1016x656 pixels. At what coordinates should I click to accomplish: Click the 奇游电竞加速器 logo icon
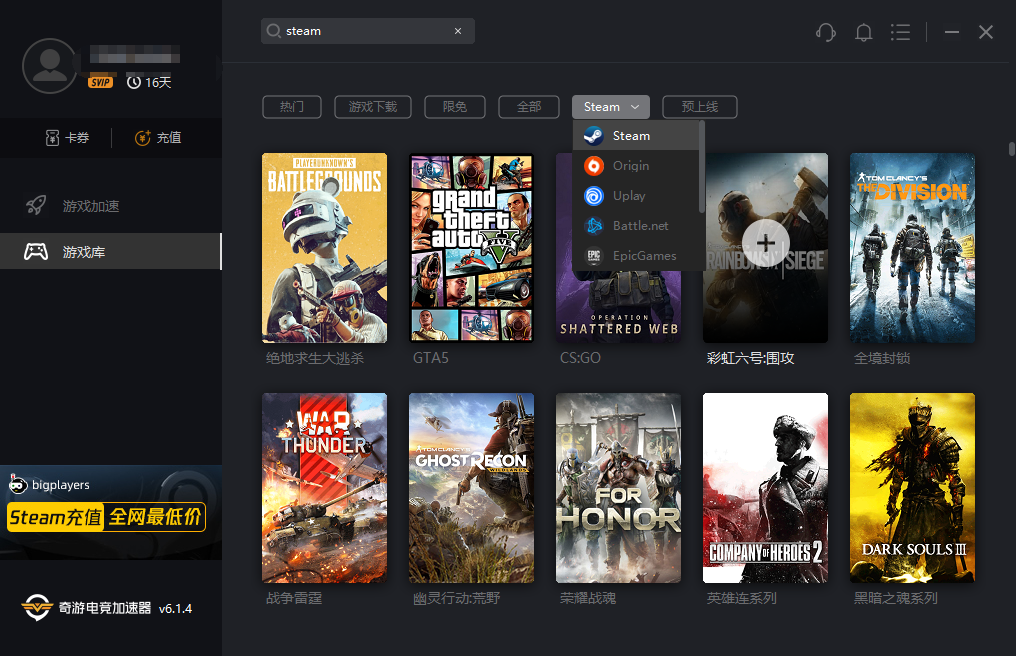pos(37,608)
